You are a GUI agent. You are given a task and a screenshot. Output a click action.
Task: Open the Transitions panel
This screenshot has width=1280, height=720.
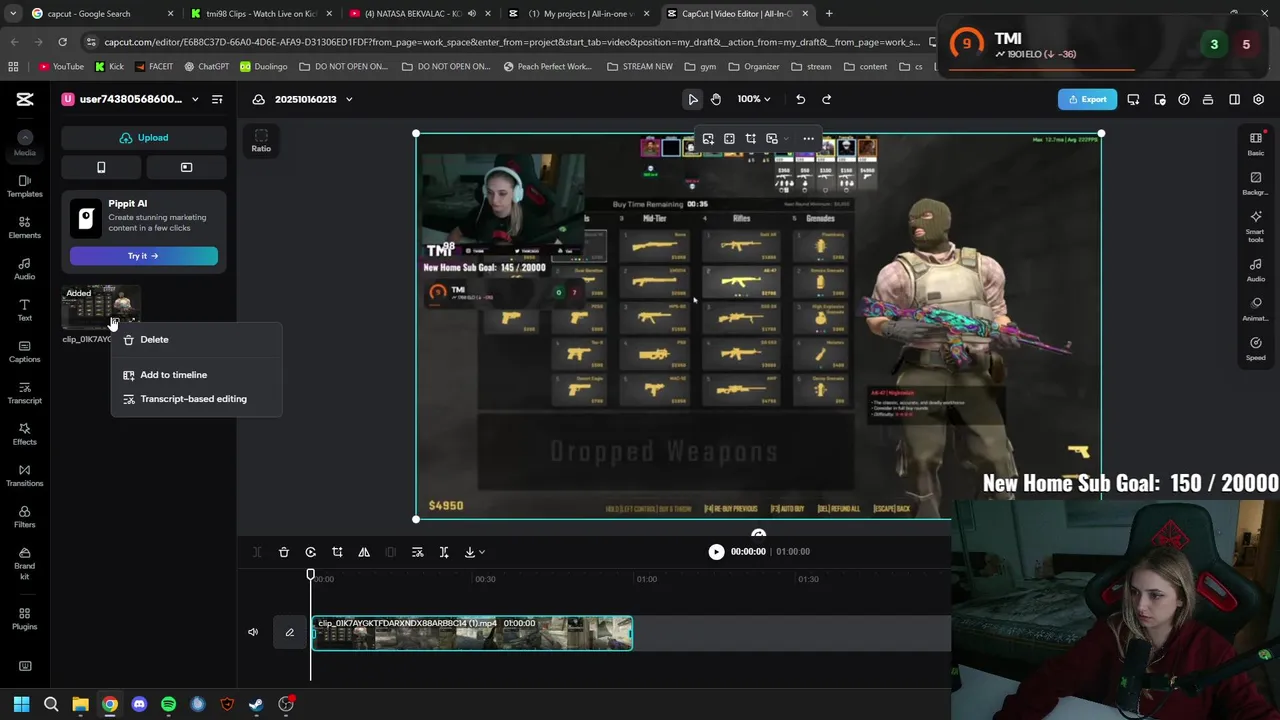pyautogui.click(x=25, y=476)
